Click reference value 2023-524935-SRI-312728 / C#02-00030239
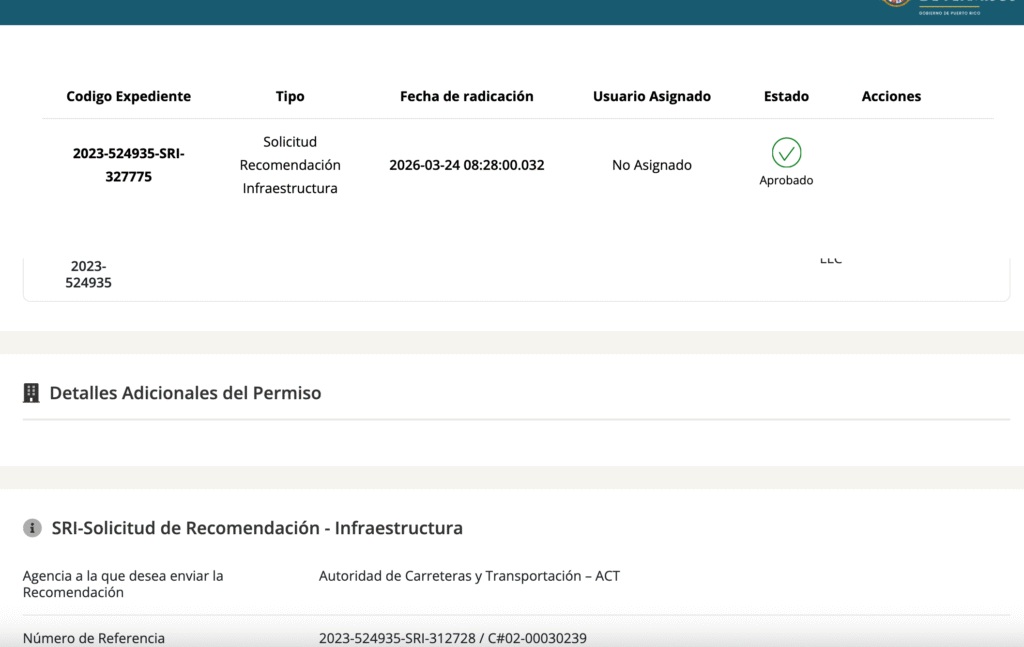 [453, 638]
